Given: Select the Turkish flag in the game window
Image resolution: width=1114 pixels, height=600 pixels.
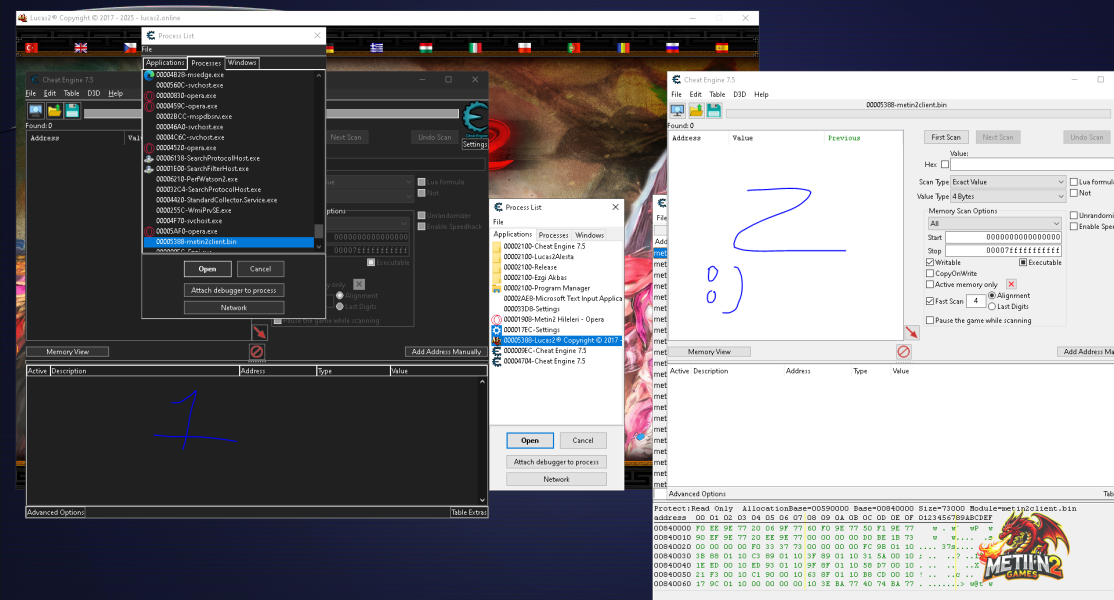Looking at the screenshot, I should coord(31,48).
